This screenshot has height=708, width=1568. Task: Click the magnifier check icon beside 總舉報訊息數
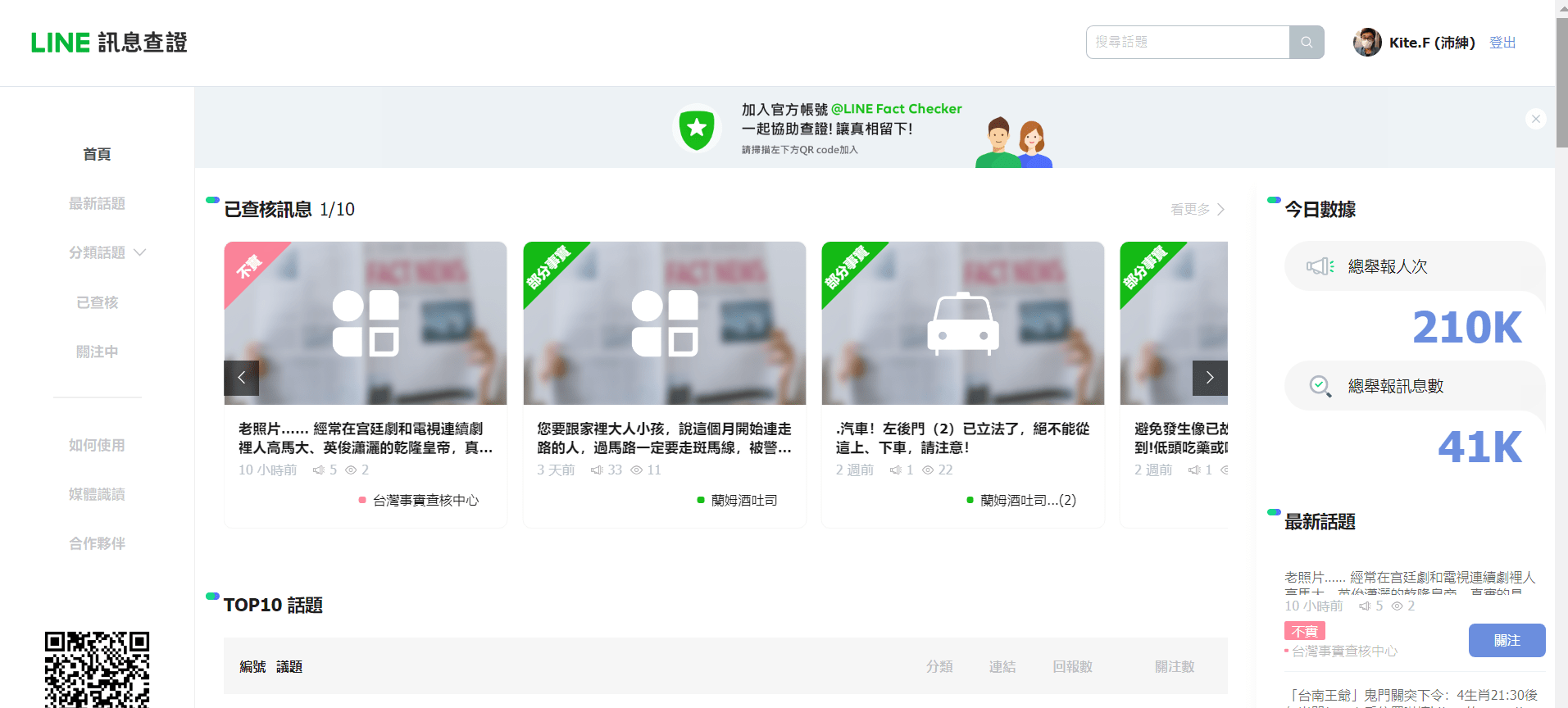[x=1320, y=386]
